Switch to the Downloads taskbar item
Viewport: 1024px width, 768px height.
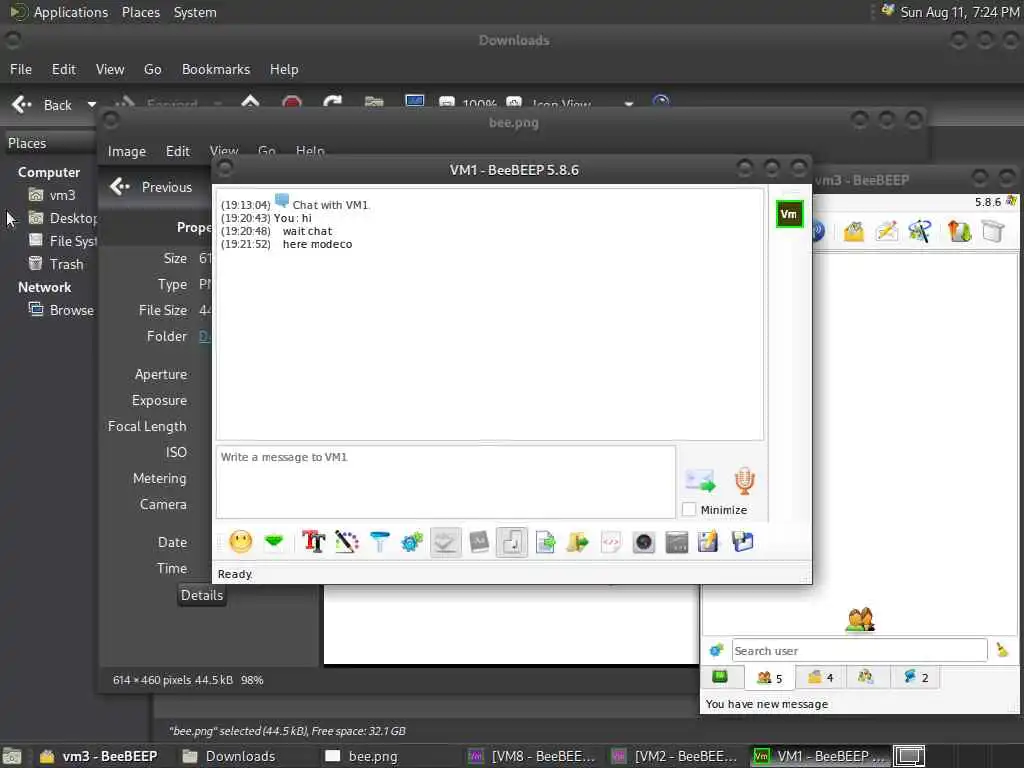pyautogui.click(x=230, y=756)
